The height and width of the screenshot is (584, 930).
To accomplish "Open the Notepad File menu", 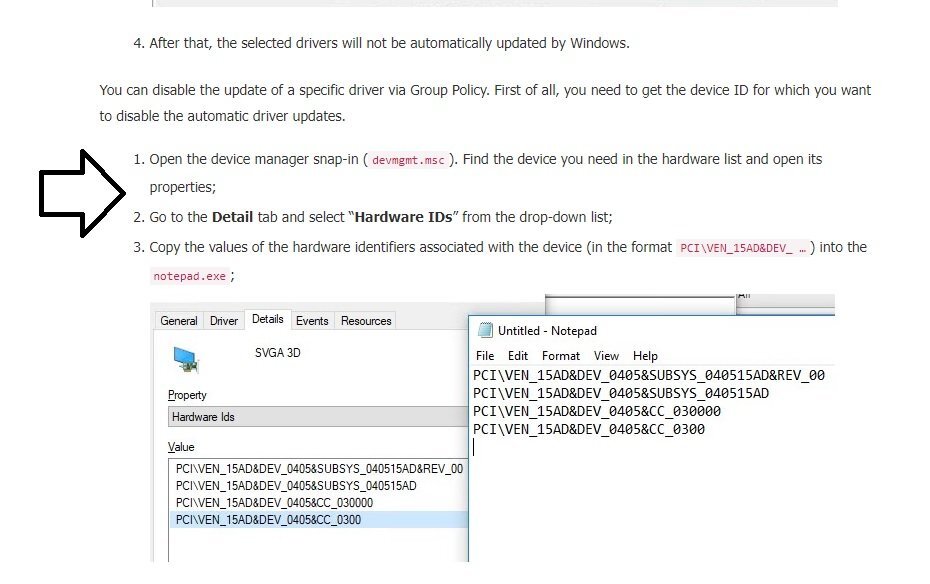I will (x=485, y=356).
